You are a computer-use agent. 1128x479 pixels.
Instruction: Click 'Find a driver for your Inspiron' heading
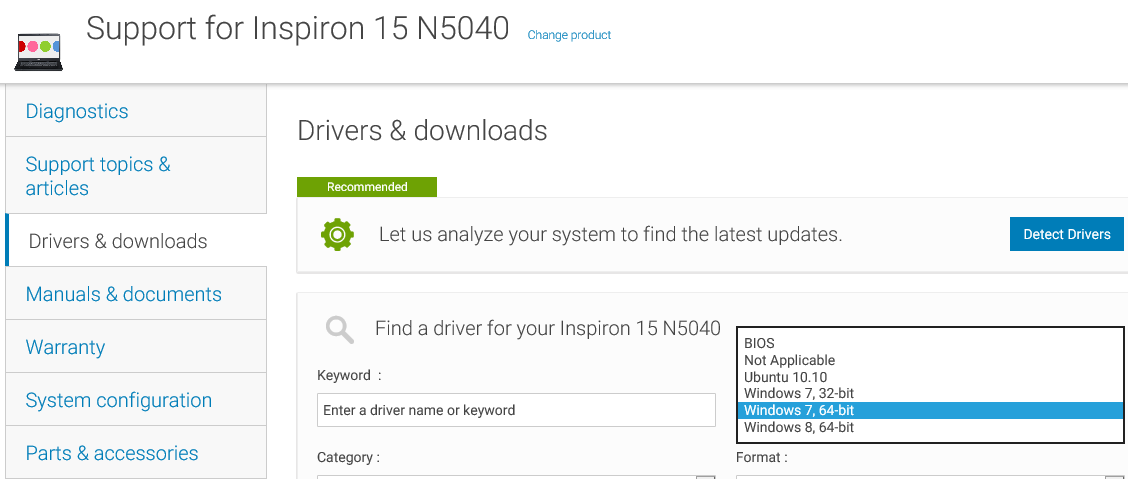coord(547,329)
